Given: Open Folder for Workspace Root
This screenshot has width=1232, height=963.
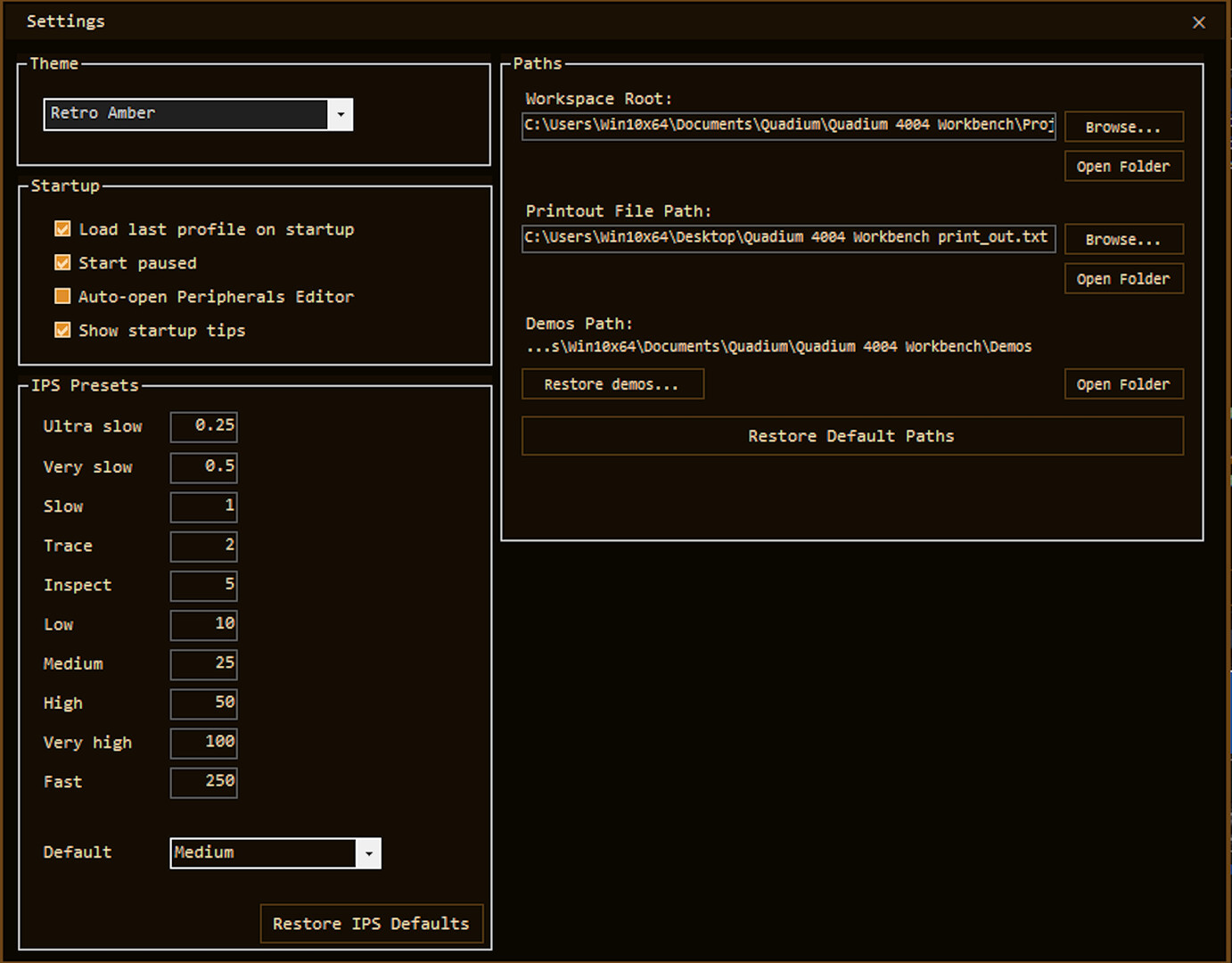Looking at the screenshot, I should pyautogui.click(x=1123, y=167).
